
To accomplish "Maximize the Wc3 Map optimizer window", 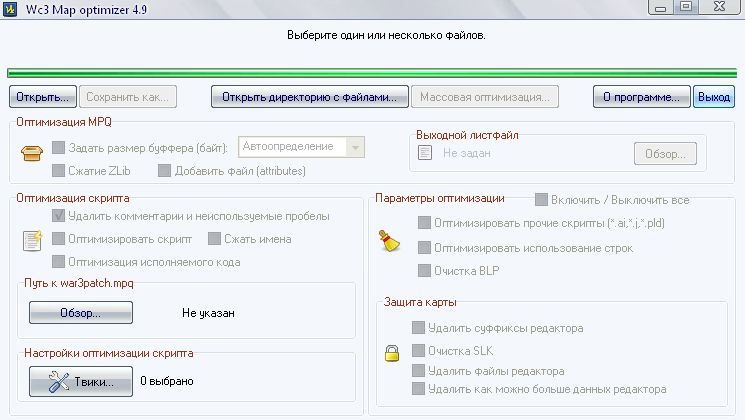I will pyautogui.click(x=686, y=7).
